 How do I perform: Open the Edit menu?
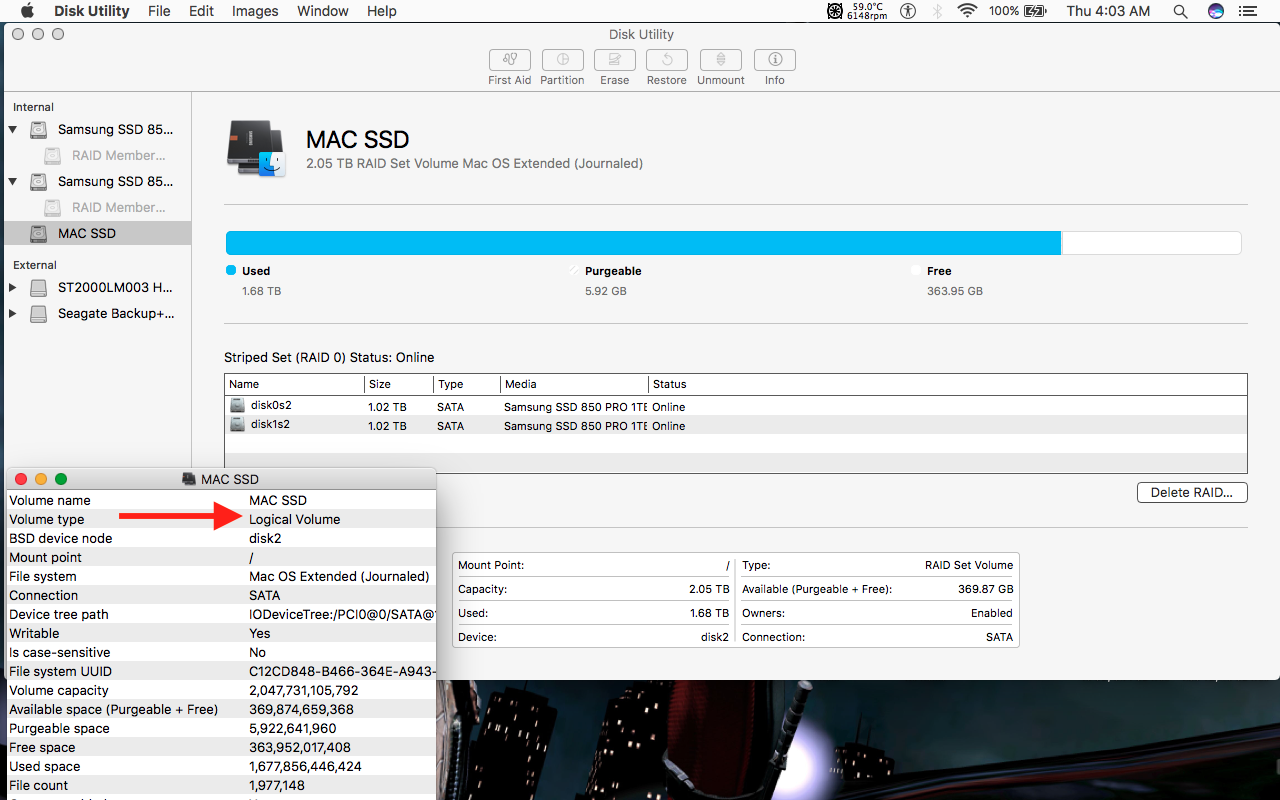coord(201,11)
